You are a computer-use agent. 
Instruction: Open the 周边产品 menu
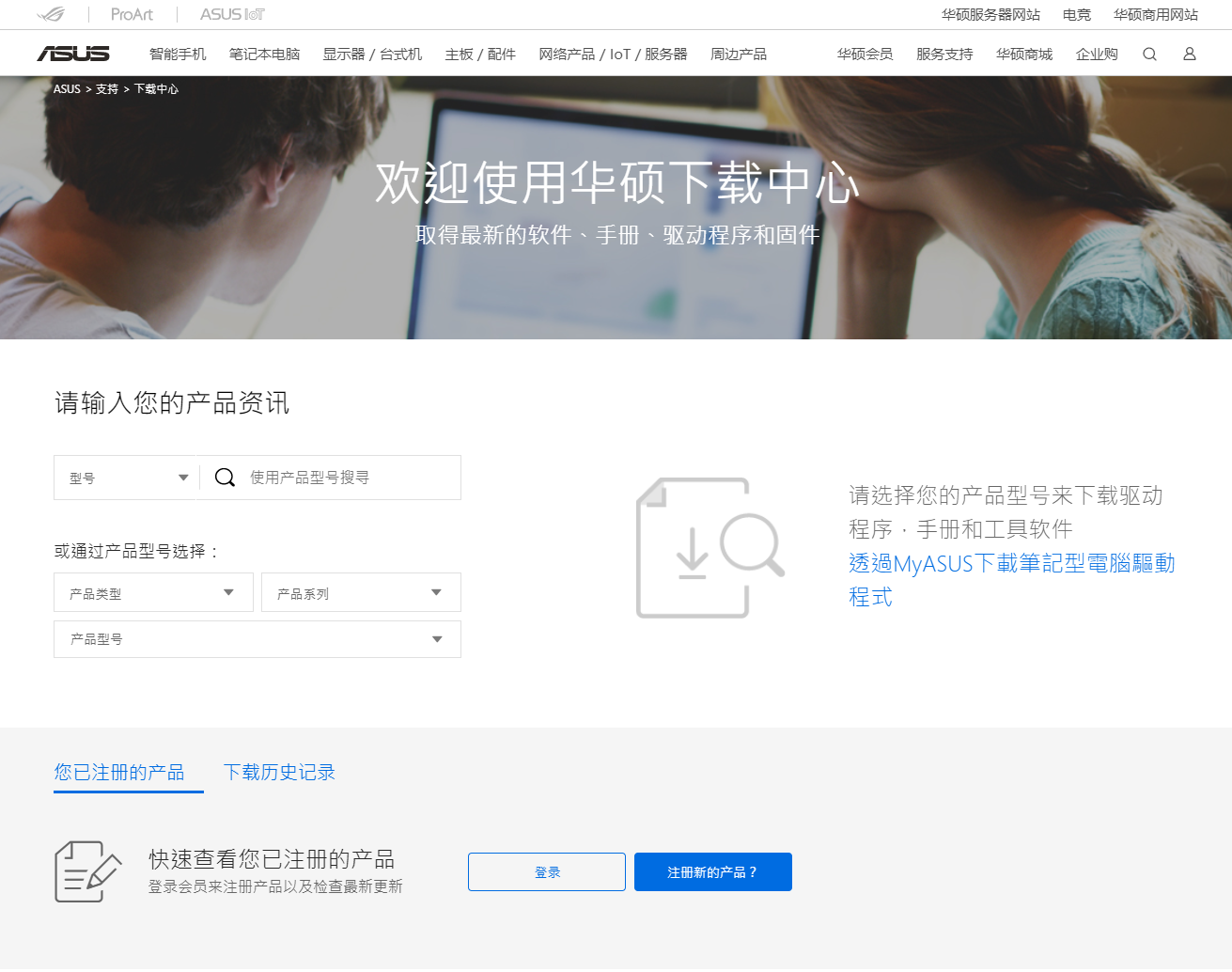point(739,54)
